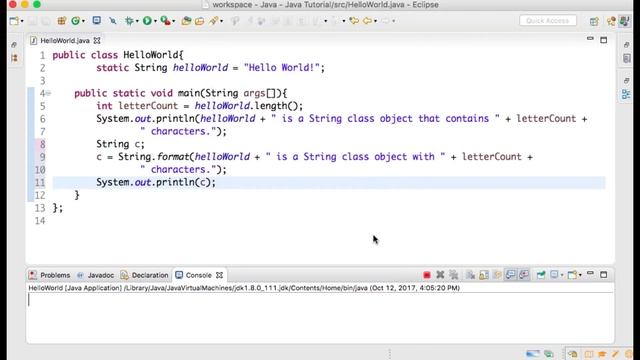Screen dimensions: 640x360
Task: Maximize the editor area
Action: click(x=604, y=40)
